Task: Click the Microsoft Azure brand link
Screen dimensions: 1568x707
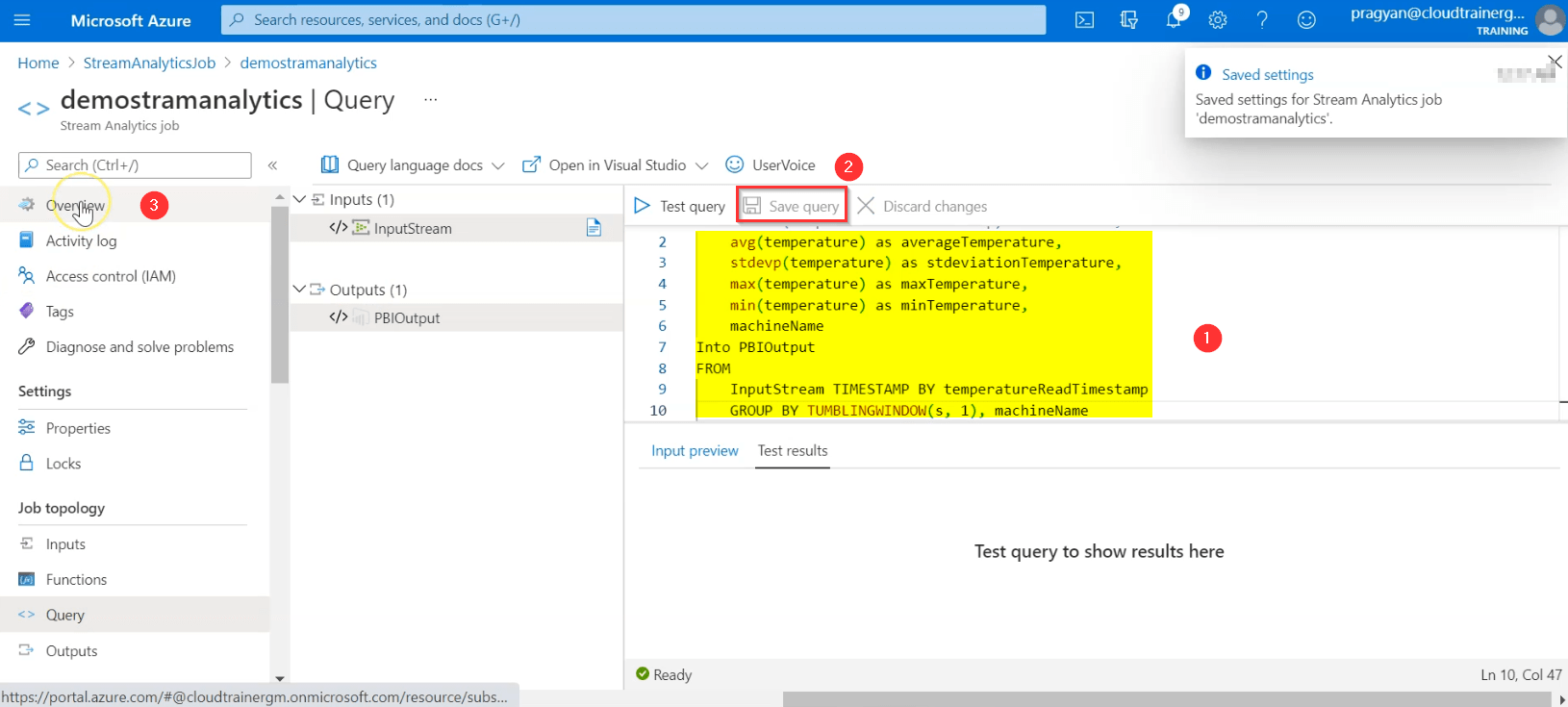Action: (131, 20)
